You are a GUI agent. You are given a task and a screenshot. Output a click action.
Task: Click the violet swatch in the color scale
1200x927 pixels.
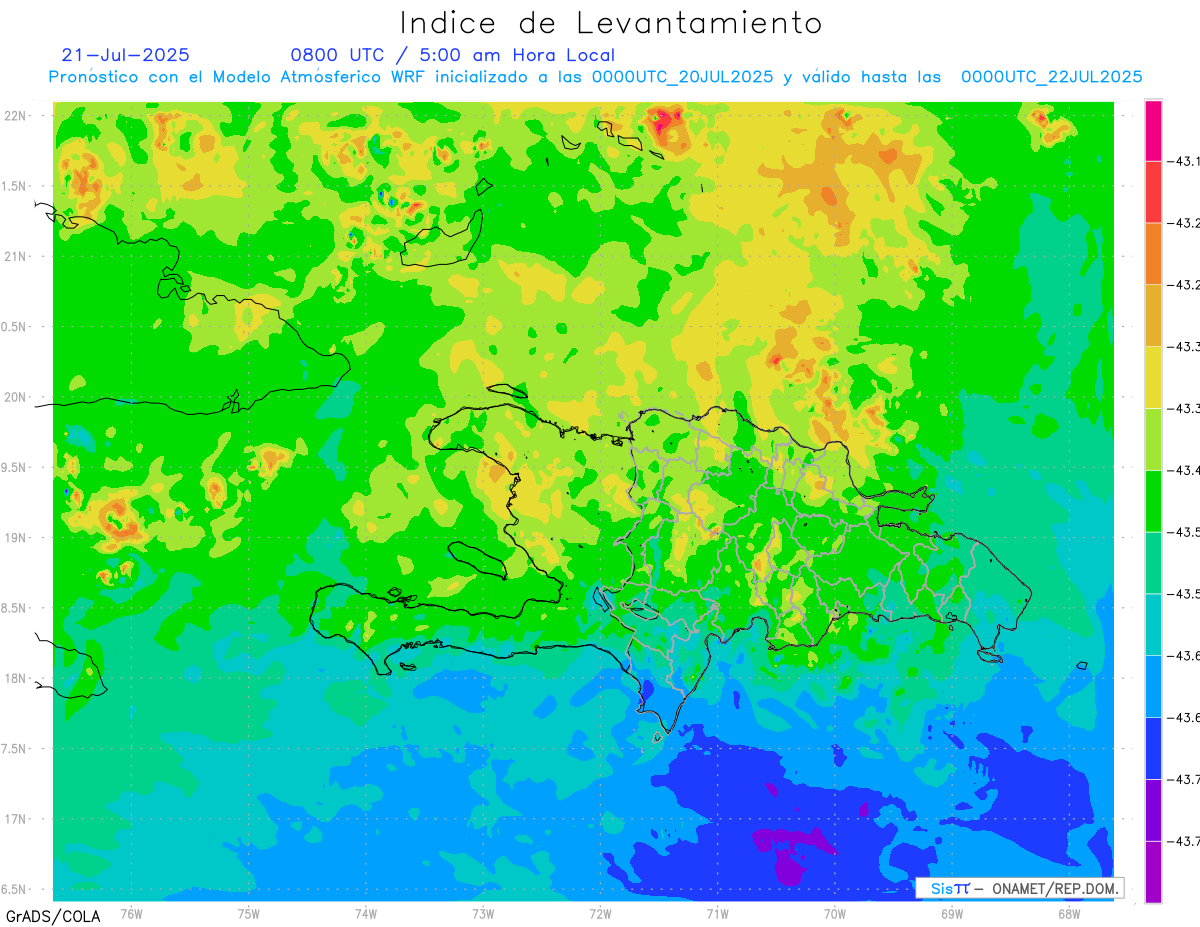tap(1153, 810)
